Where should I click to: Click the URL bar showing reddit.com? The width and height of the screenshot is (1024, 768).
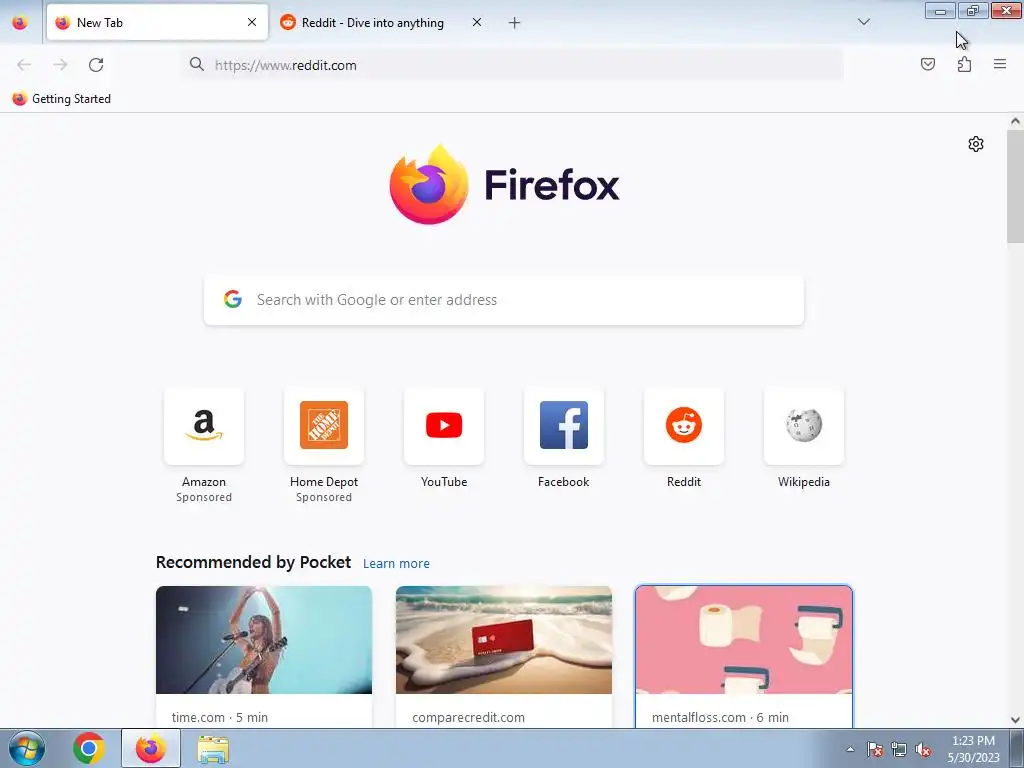coord(513,65)
